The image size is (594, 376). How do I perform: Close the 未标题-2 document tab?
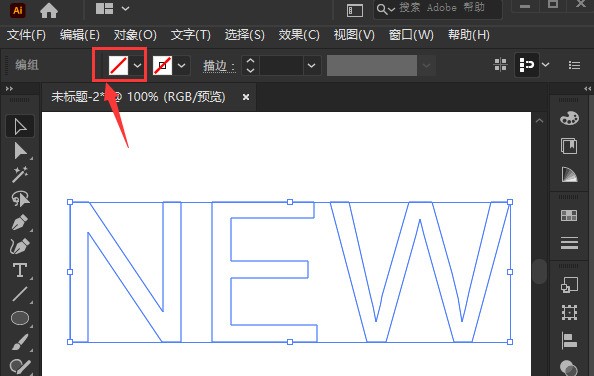[246, 97]
